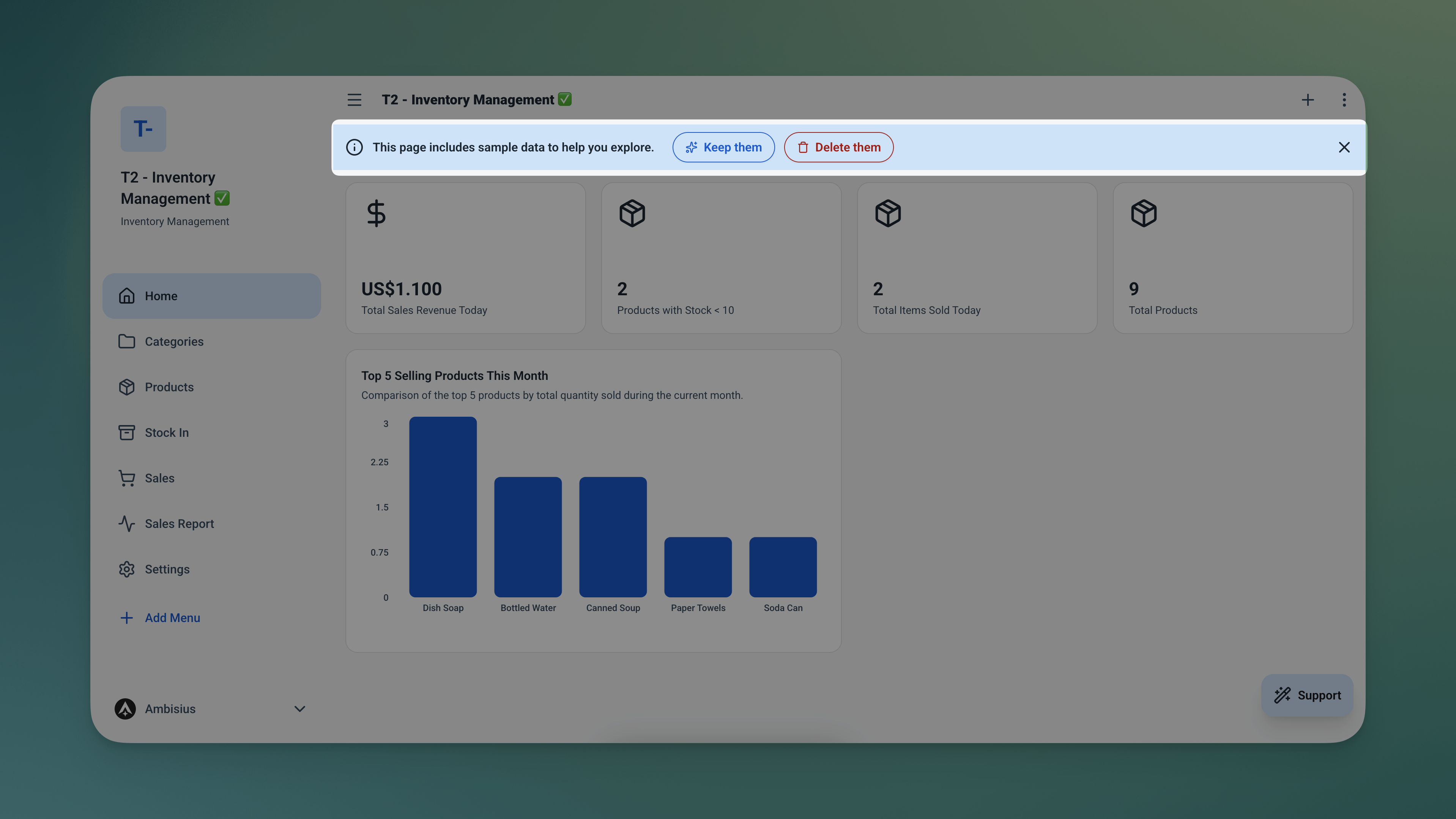Click the plus icon in top bar
The width and height of the screenshot is (1456, 819).
tap(1307, 100)
